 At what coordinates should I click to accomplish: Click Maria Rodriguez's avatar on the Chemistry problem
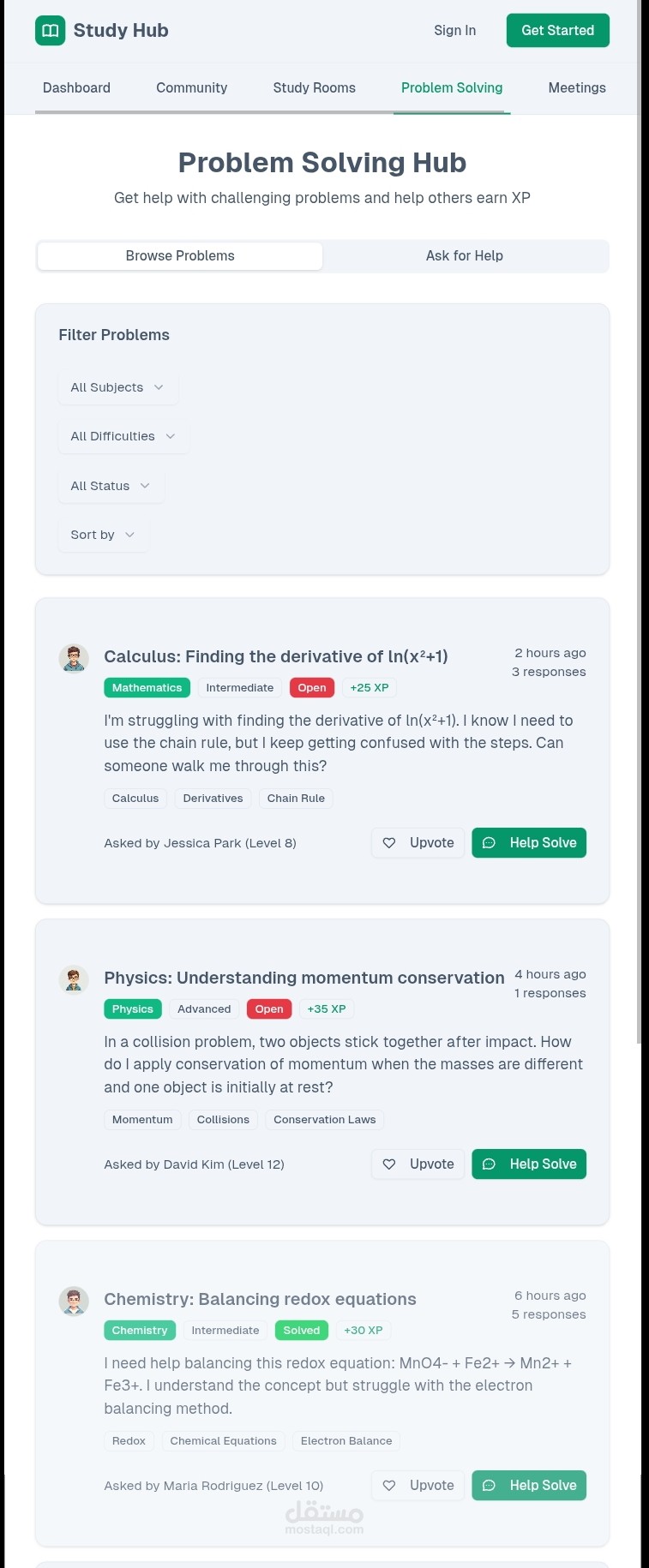click(x=74, y=1301)
